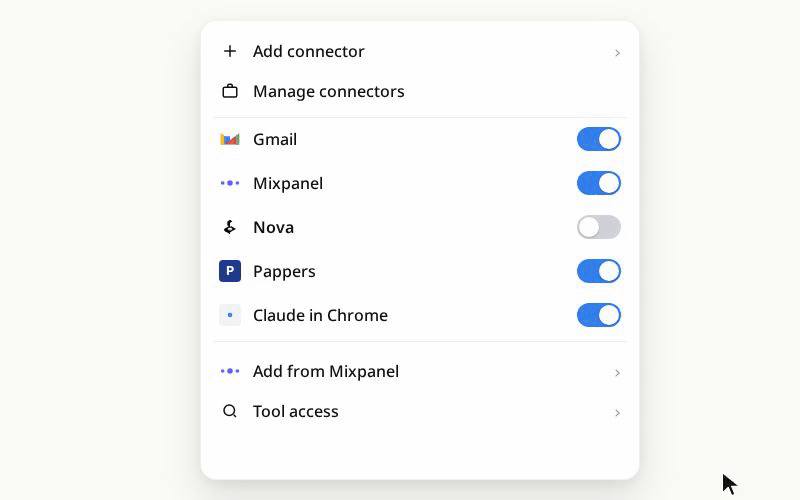
Task: Click the blue Pappers P icon
Action: 230,271
